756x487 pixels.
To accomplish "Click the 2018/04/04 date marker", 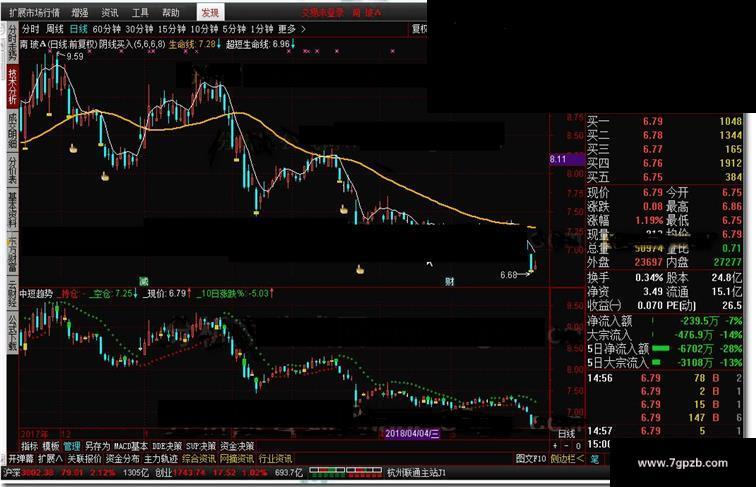I will pyautogui.click(x=412, y=433).
